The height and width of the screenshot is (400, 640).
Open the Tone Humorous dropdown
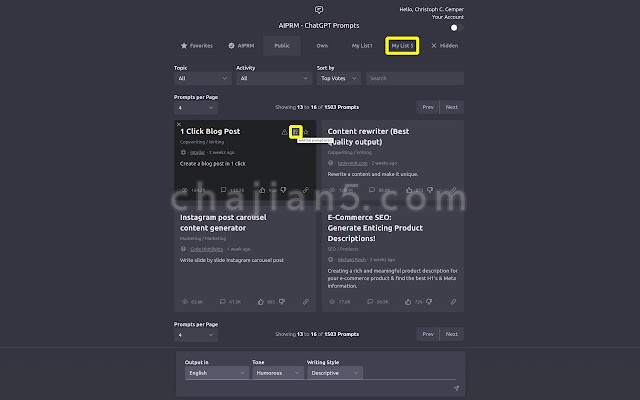click(x=278, y=373)
